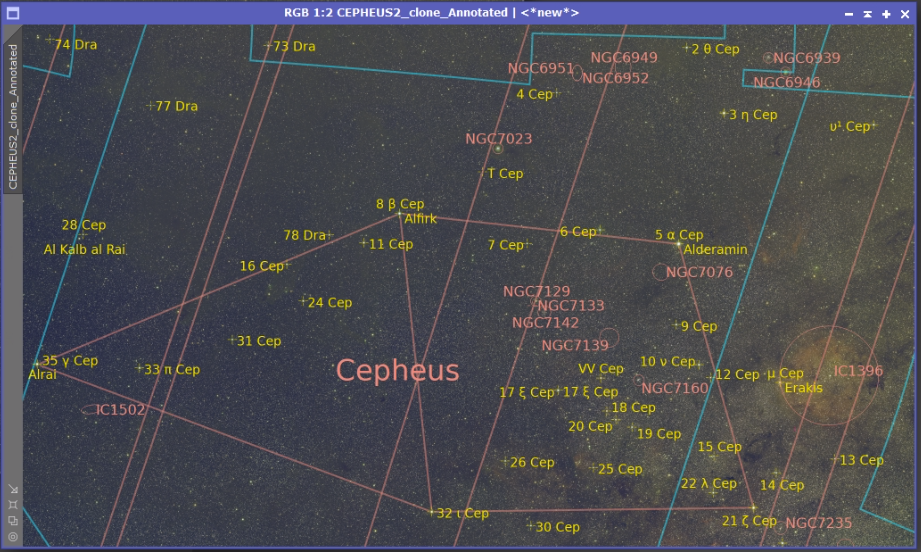Screen dimensions: 921x552
Task: Maximize the window with the plus button
Action: 886,14
